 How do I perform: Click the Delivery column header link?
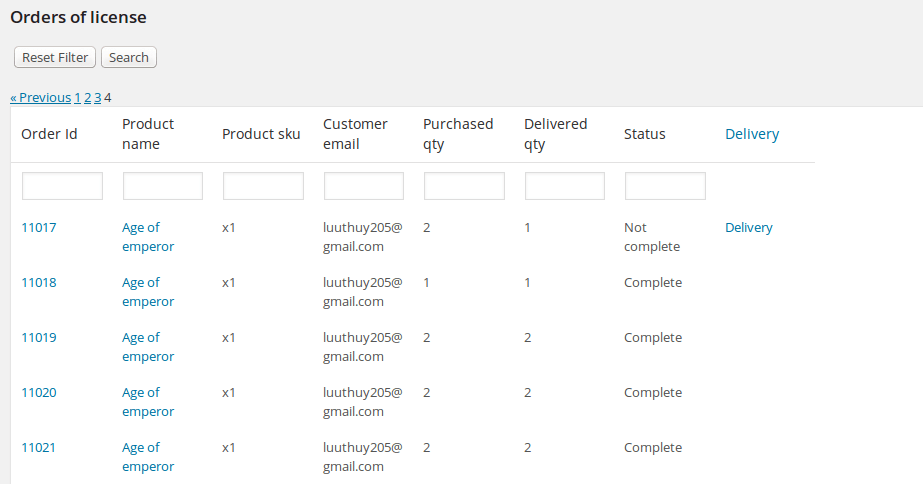point(751,134)
